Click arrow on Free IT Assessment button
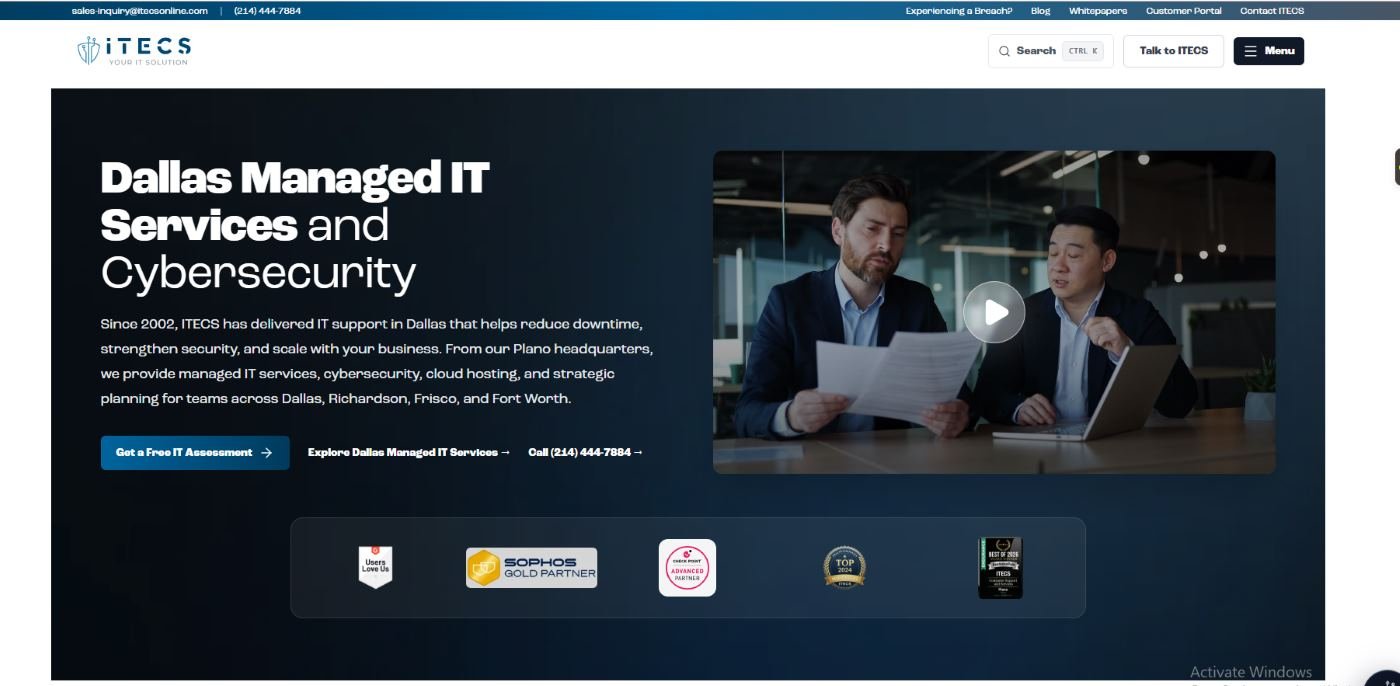Viewport: 1400px width, 686px height. (x=266, y=453)
